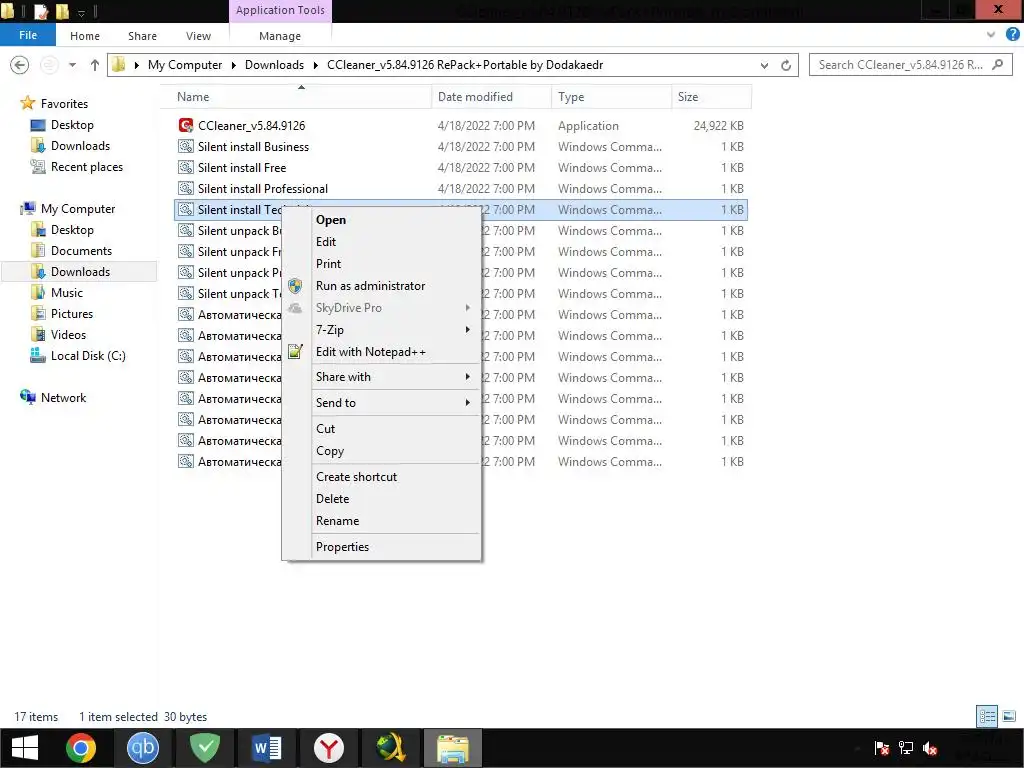This screenshot has width=1024, height=768.
Task: Choose Open in the context menu
Action: point(381,220)
